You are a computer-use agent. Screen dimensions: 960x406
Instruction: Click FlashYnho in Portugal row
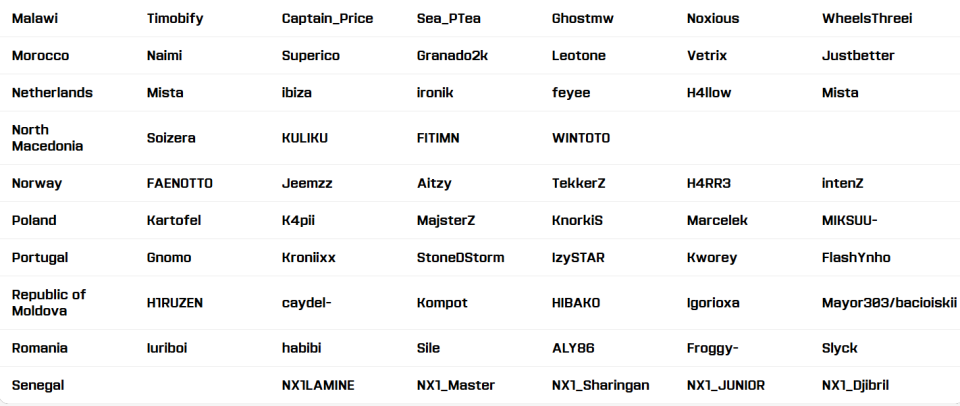[856, 258]
